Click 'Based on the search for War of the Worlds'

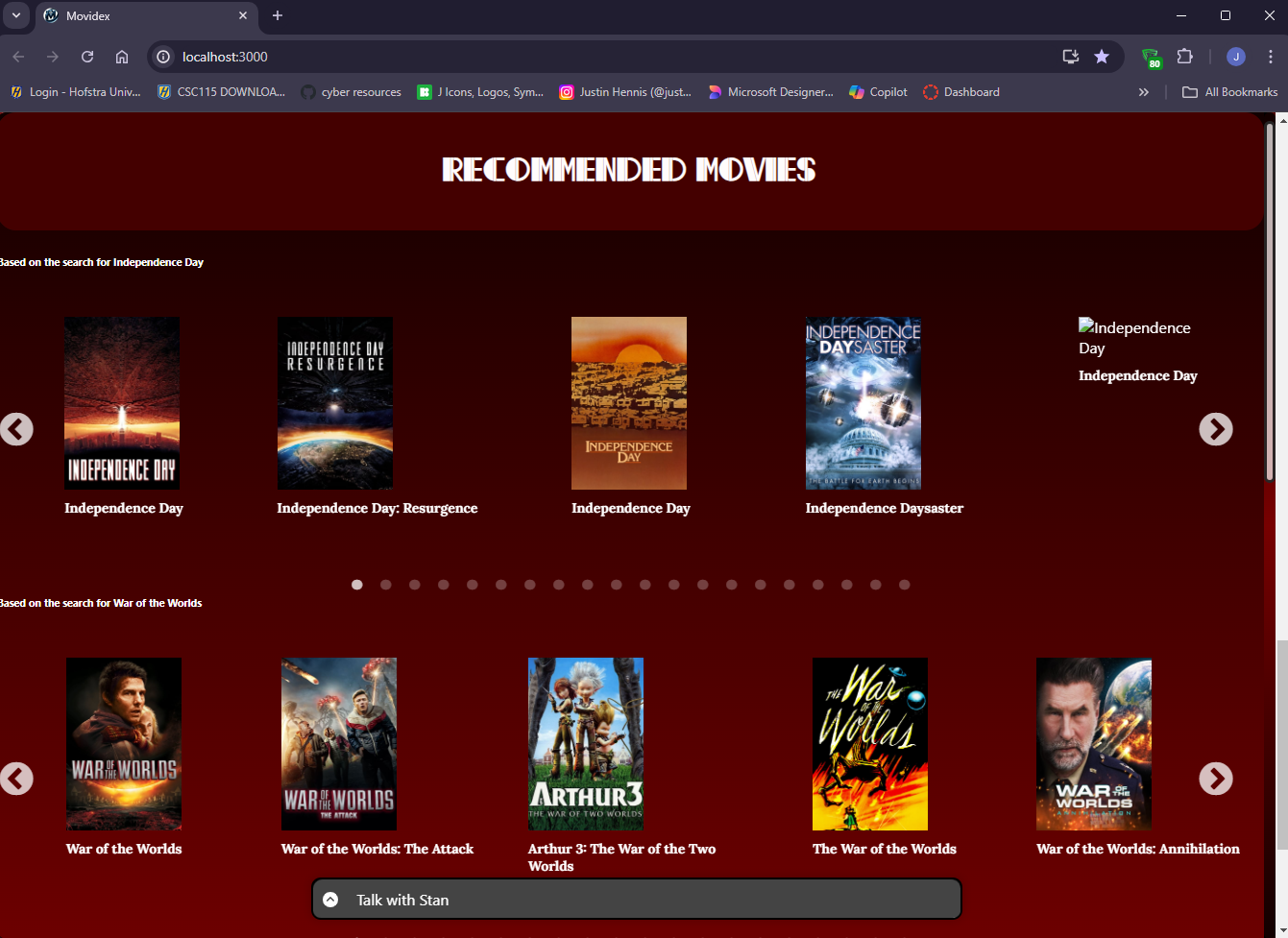(101, 603)
